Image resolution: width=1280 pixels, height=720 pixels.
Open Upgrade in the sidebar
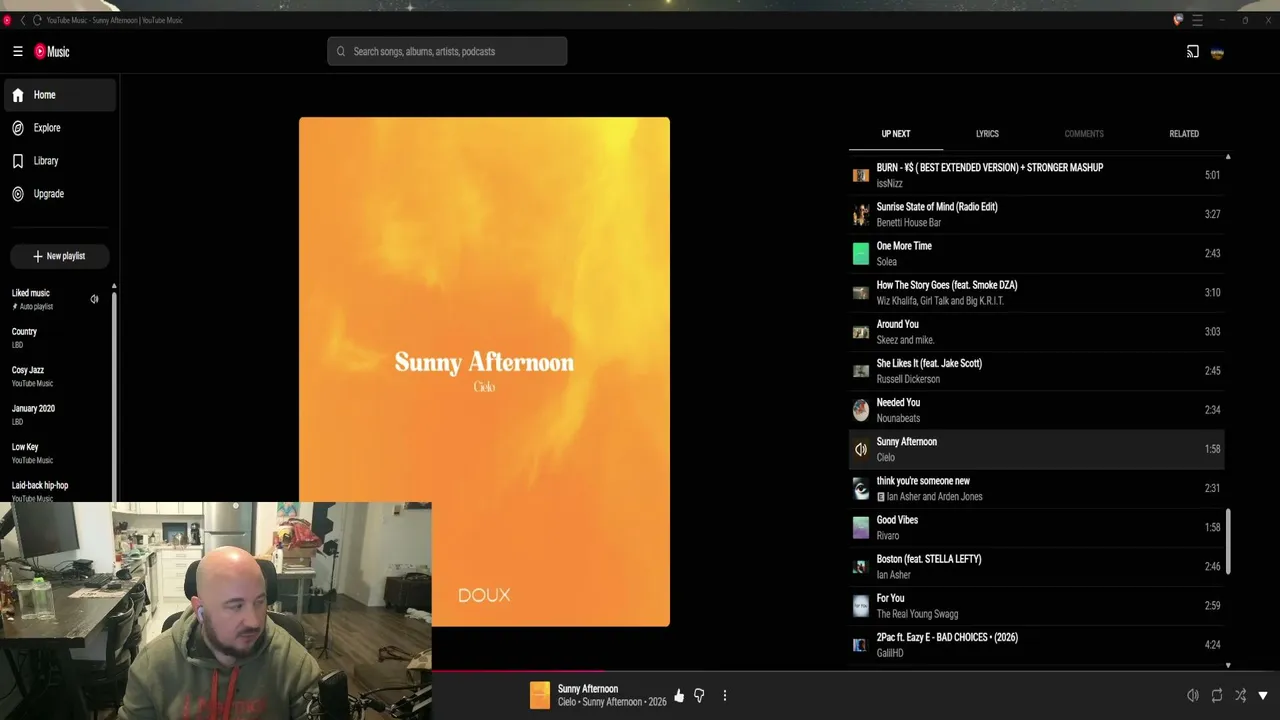coord(60,194)
